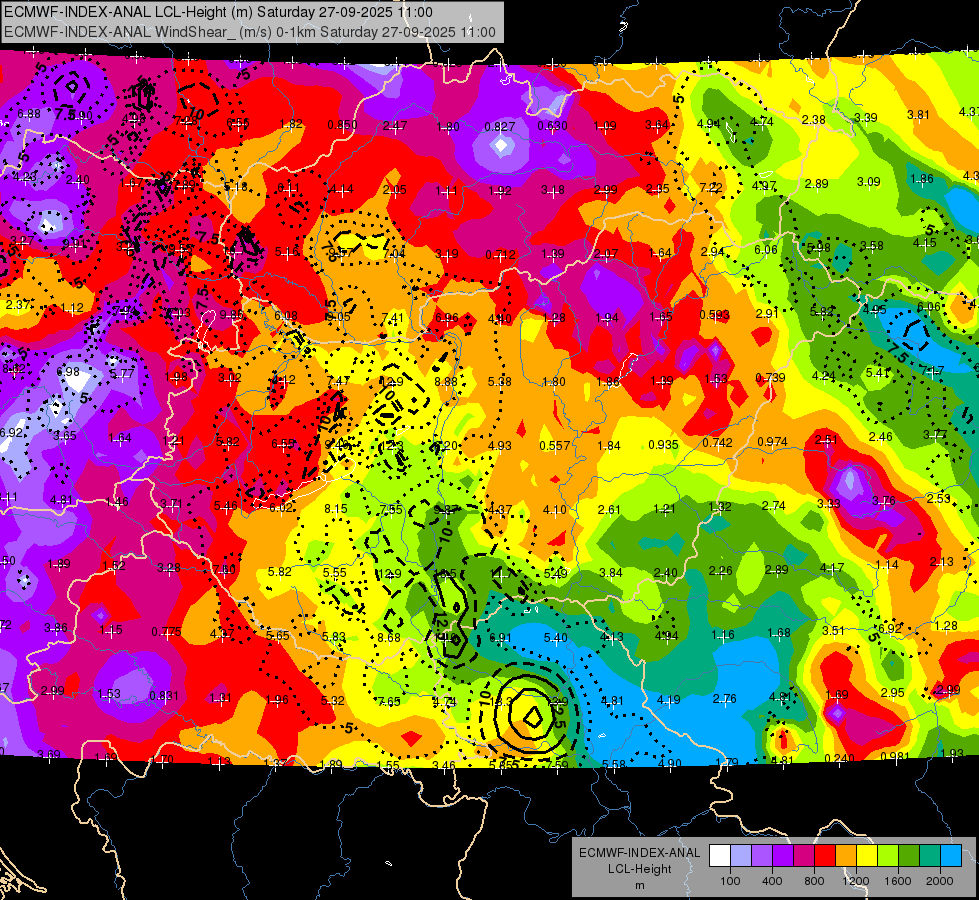The width and height of the screenshot is (979, 900).
Task: Select the red legend swatch after 800
Action: [x=825, y=855]
